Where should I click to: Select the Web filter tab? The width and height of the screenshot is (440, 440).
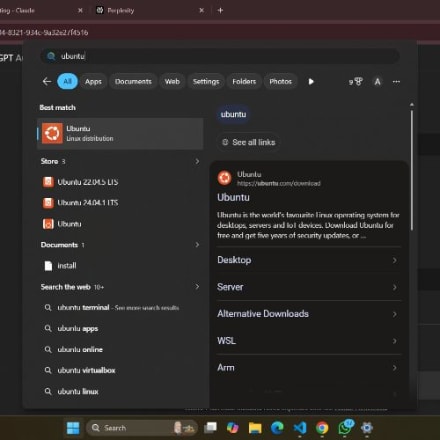coord(172,81)
